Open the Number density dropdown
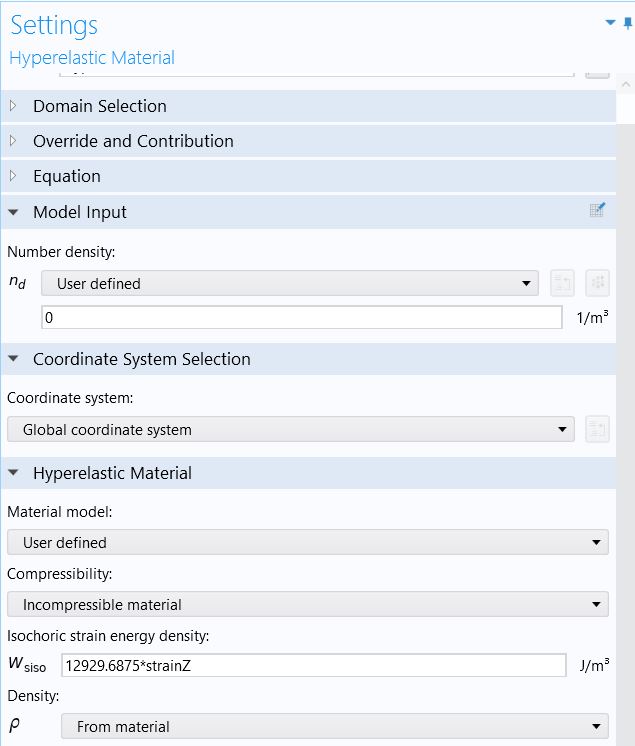Viewport: 635px width, 746px height. [289, 284]
